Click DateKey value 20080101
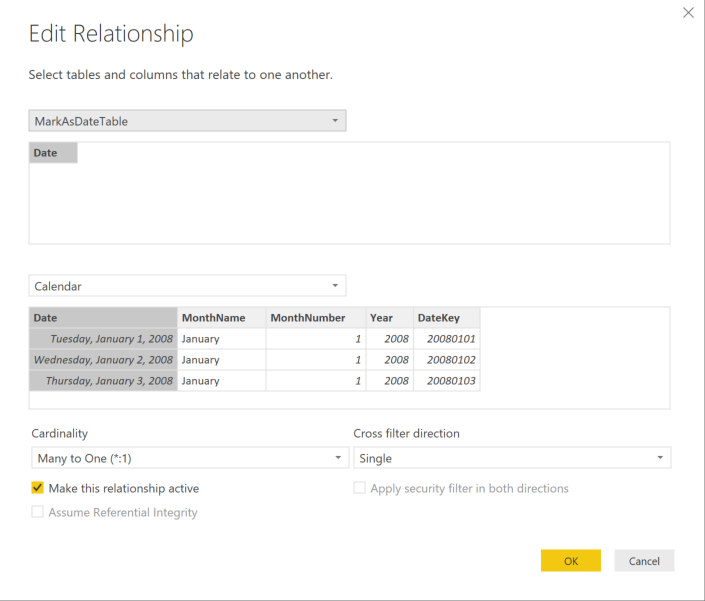705x601 pixels. tap(446, 338)
